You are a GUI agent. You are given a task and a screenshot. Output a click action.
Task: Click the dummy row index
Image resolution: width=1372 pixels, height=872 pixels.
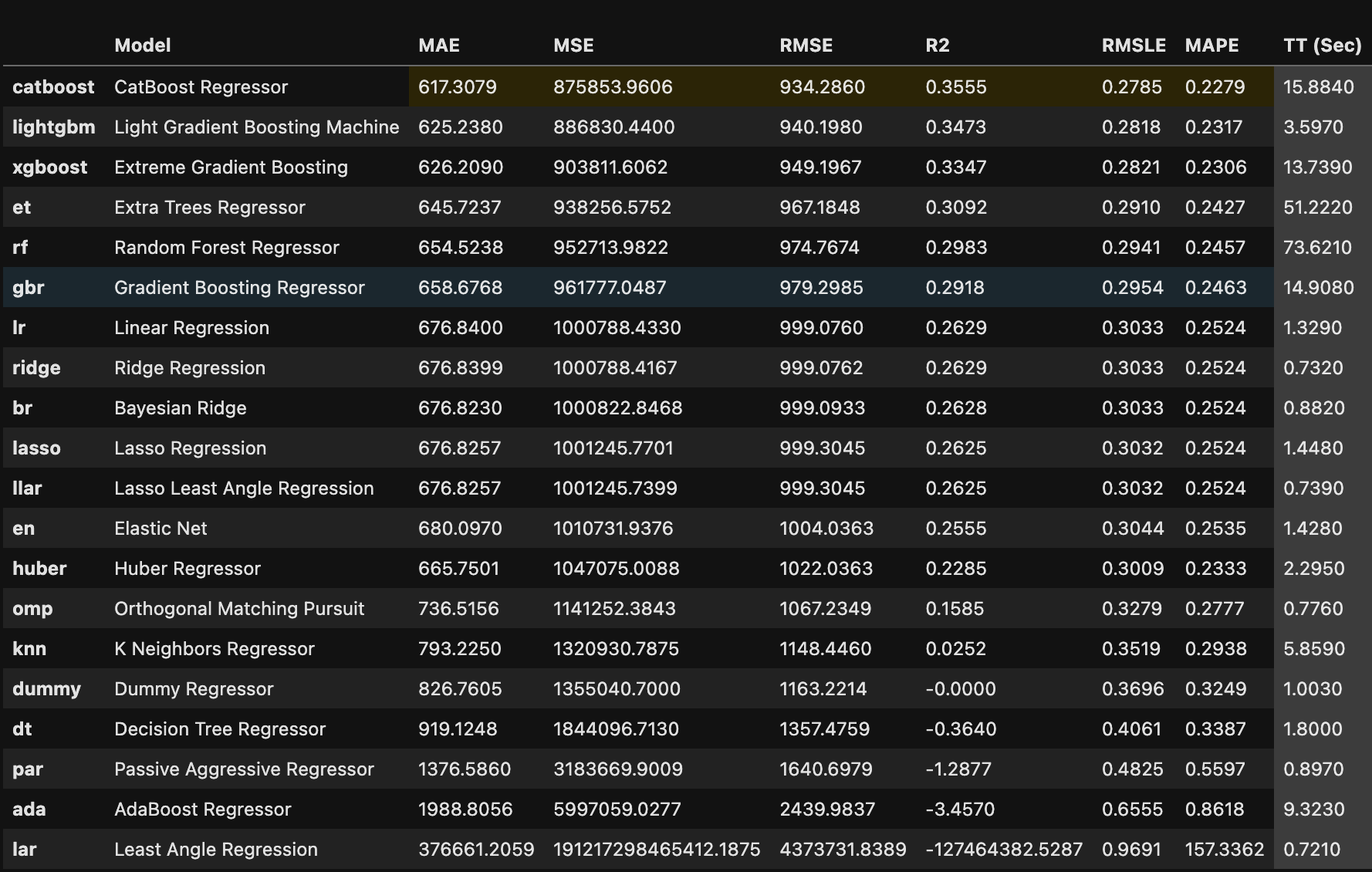pos(46,689)
